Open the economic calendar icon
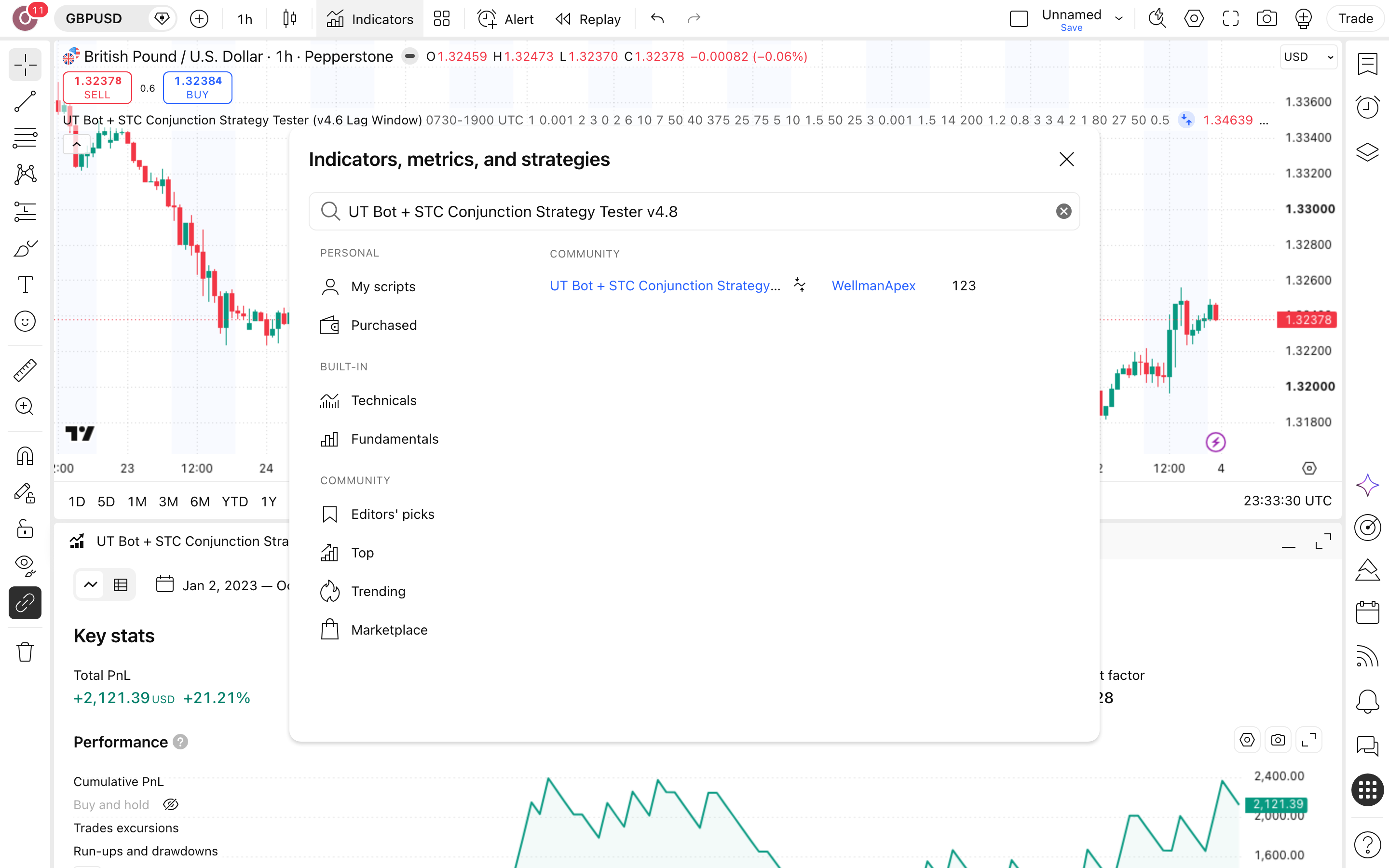Viewport: 1389px width, 868px height. pyautogui.click(x=1368, y=612)
